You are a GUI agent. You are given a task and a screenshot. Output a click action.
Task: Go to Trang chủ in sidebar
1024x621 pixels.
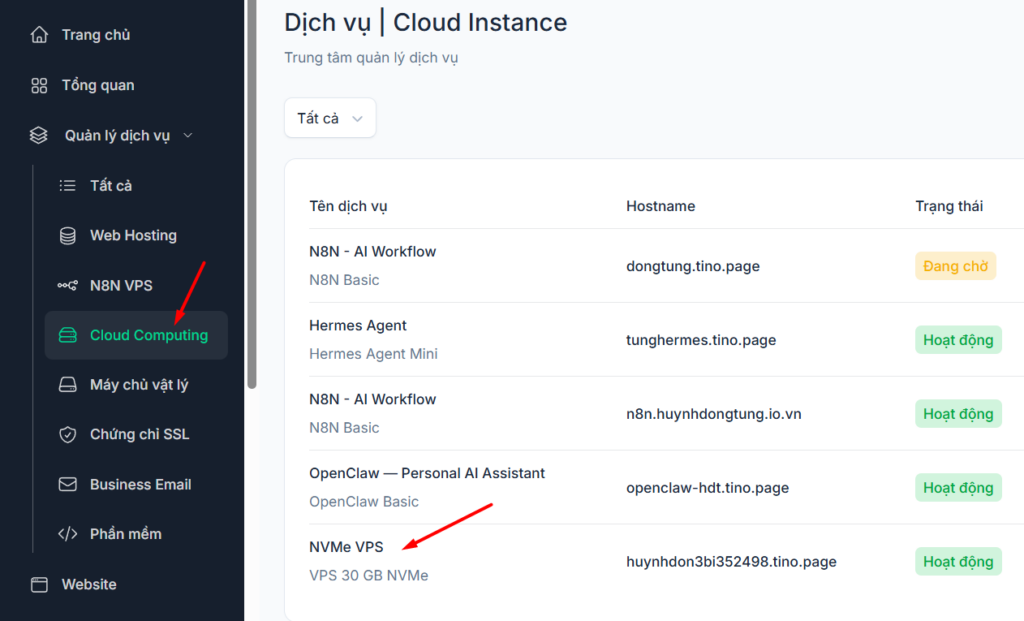(96, 35)
